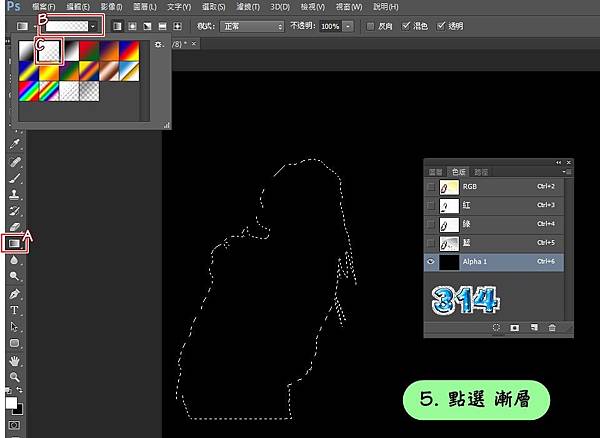
Task: Select the Pen tool
Action: coord(15,294)
